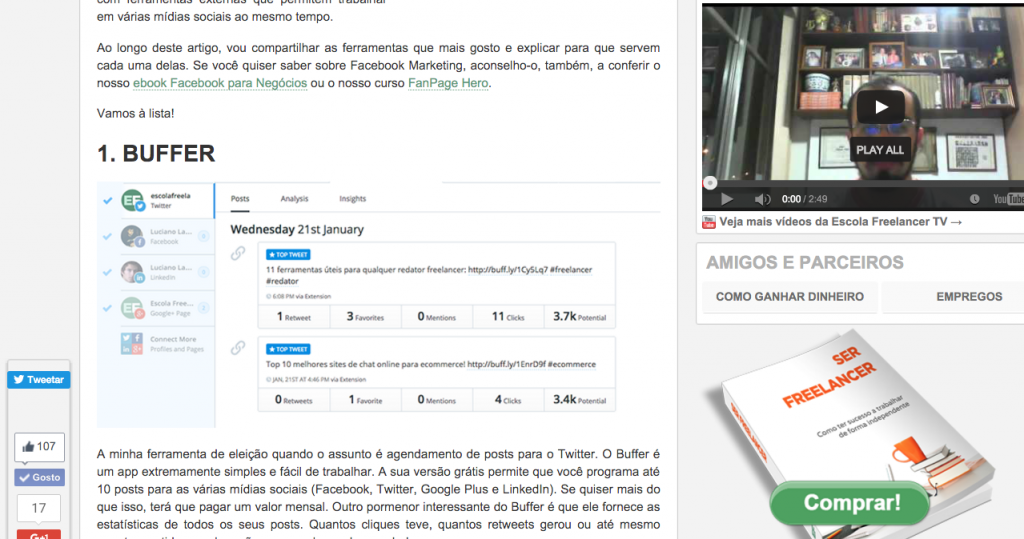Viewport: 1024px width, 539px height.
Task: Click the second TOP TWEET badge
Action: [288, 350]
